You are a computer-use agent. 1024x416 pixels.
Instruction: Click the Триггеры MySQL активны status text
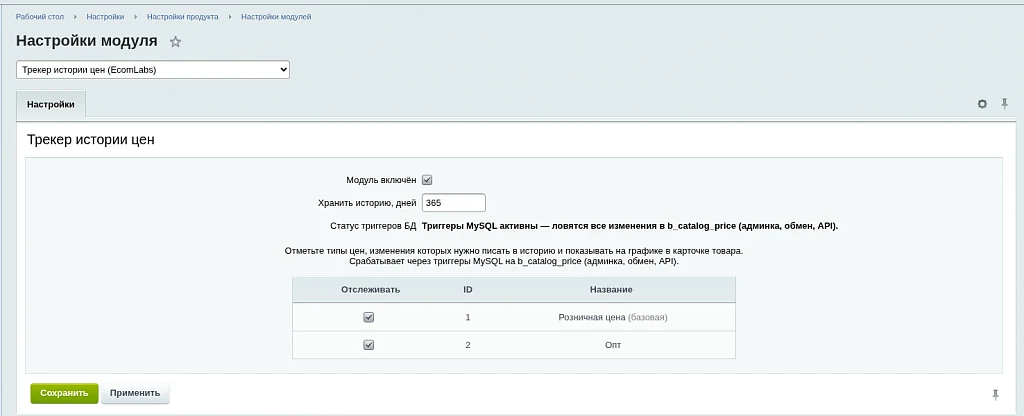630,226
